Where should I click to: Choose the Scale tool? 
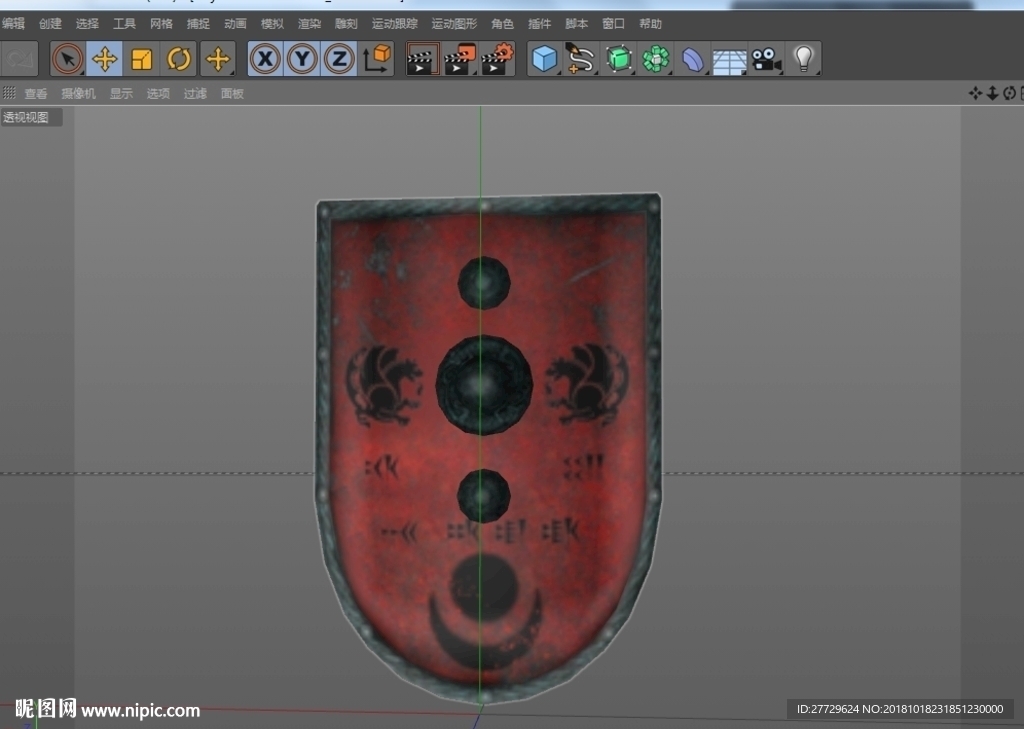click(142, 59)
